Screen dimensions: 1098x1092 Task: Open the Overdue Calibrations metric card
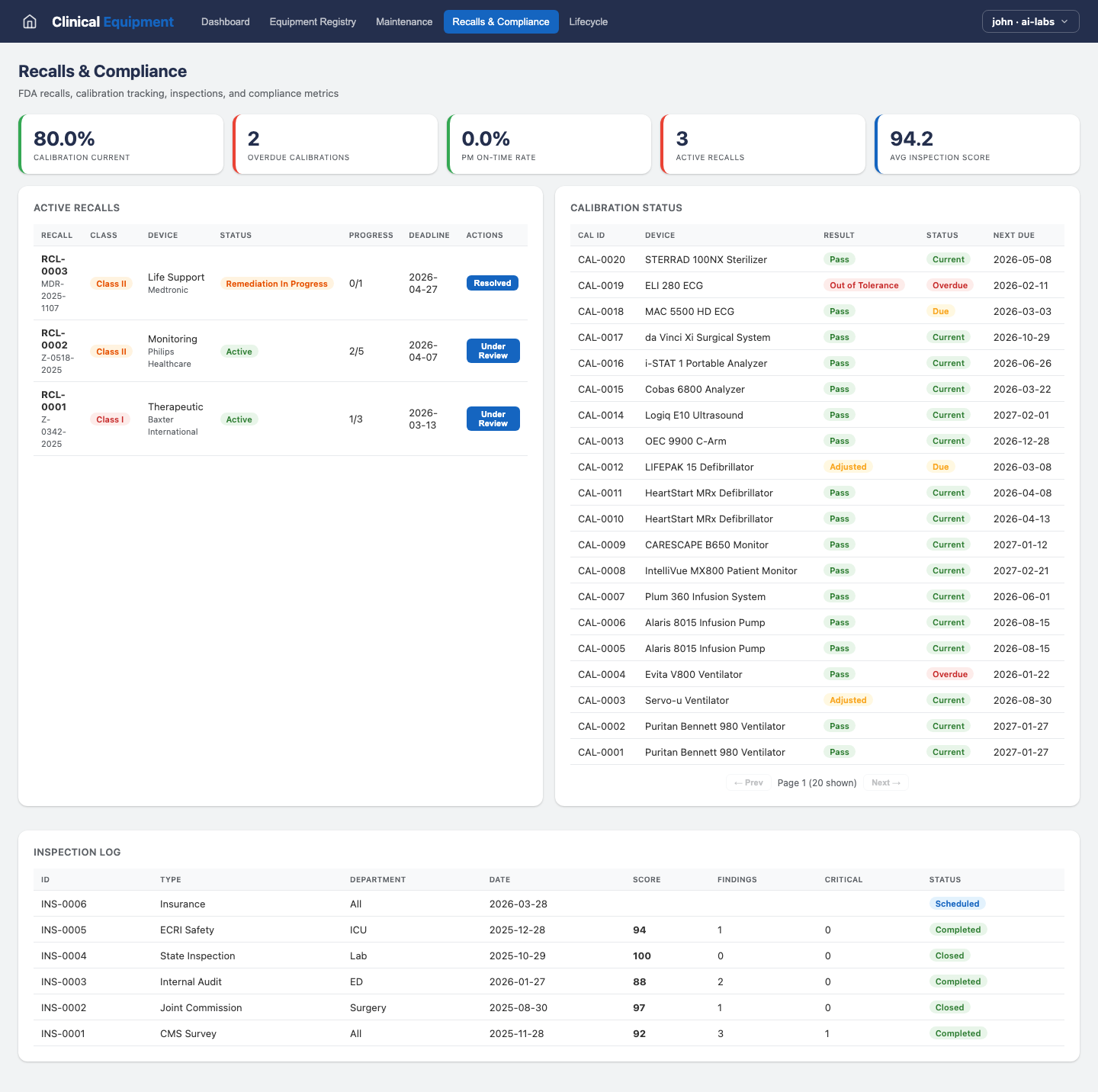coord(335,144)
